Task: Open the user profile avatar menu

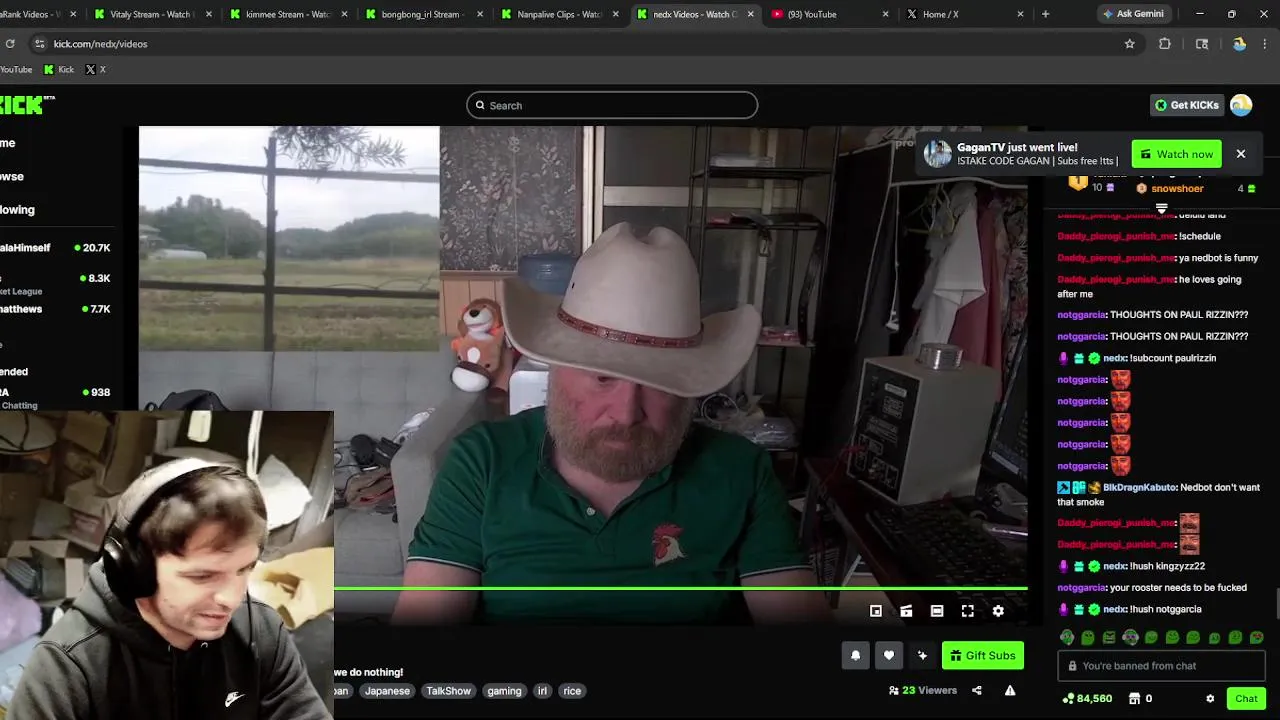Action: (1241, 105)
